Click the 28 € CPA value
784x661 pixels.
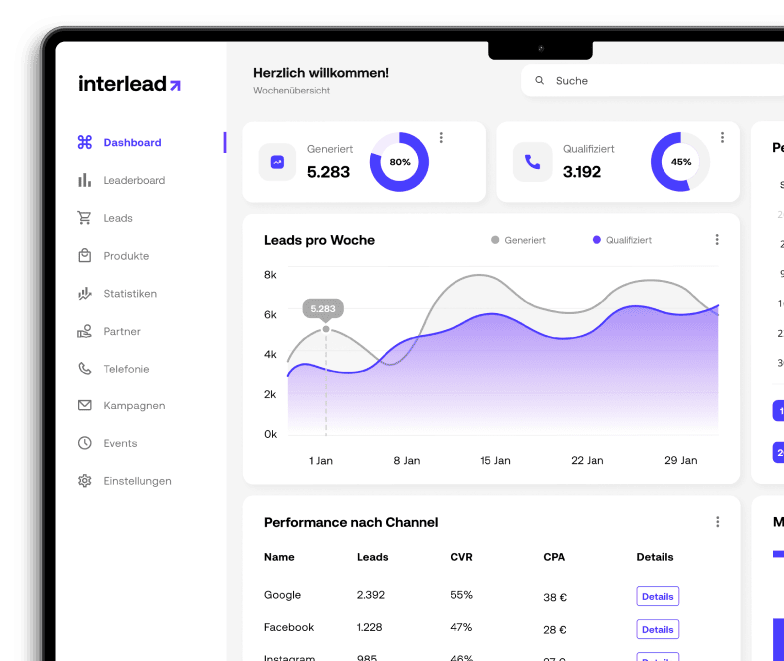554,630
